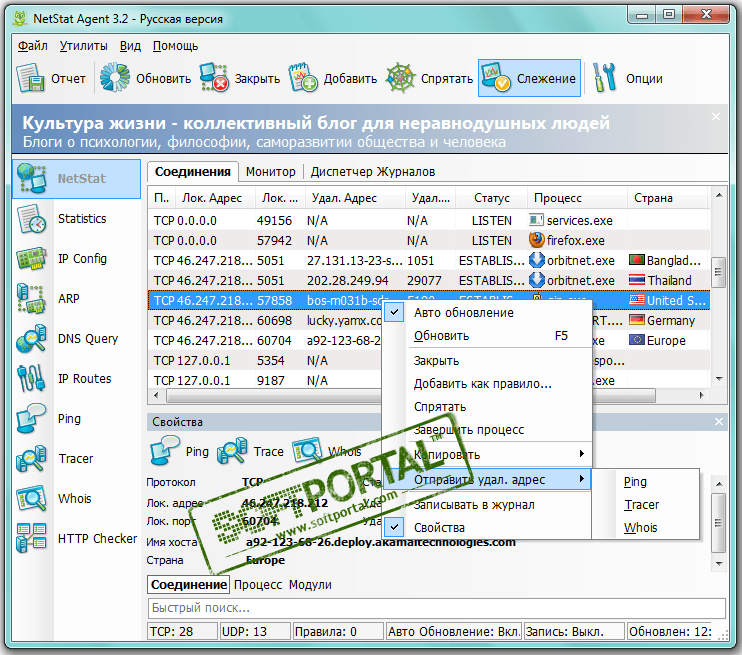
Task: Open the Whois sidebar icon
Action: point(31,498)
